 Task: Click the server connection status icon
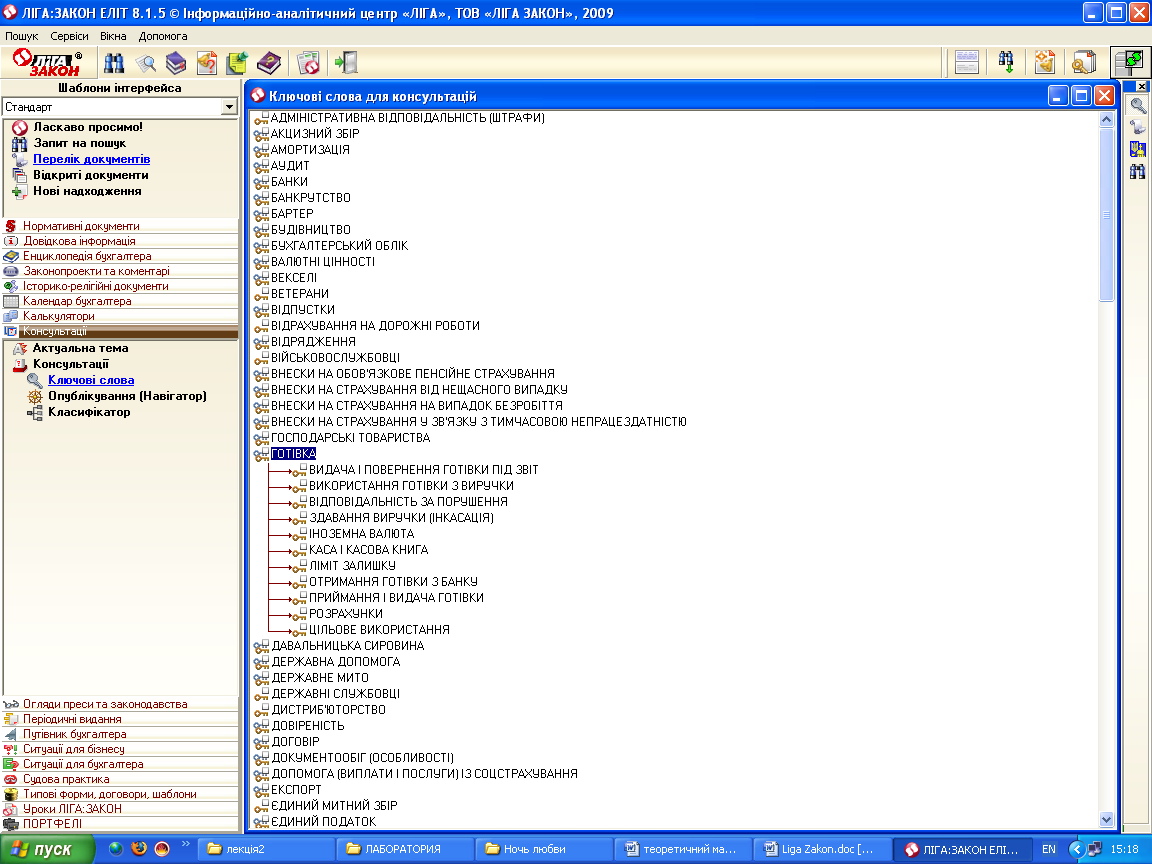(1130, 63)
